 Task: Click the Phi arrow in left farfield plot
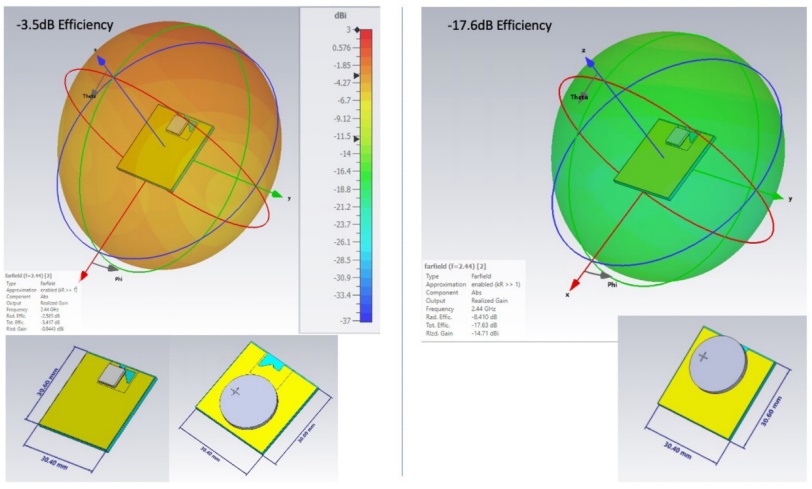(x=113, y=268)
